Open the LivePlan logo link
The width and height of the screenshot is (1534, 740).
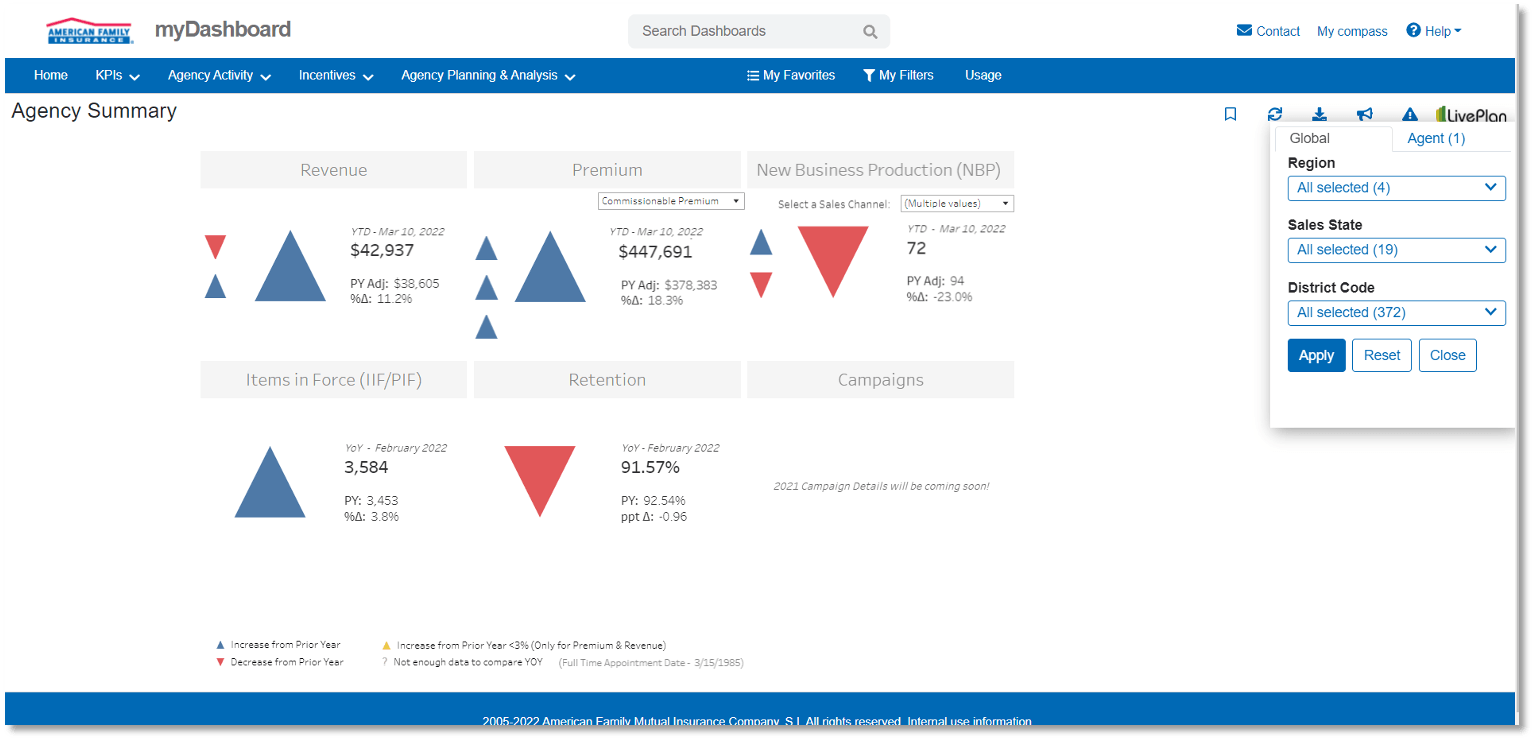(1470, 115)
